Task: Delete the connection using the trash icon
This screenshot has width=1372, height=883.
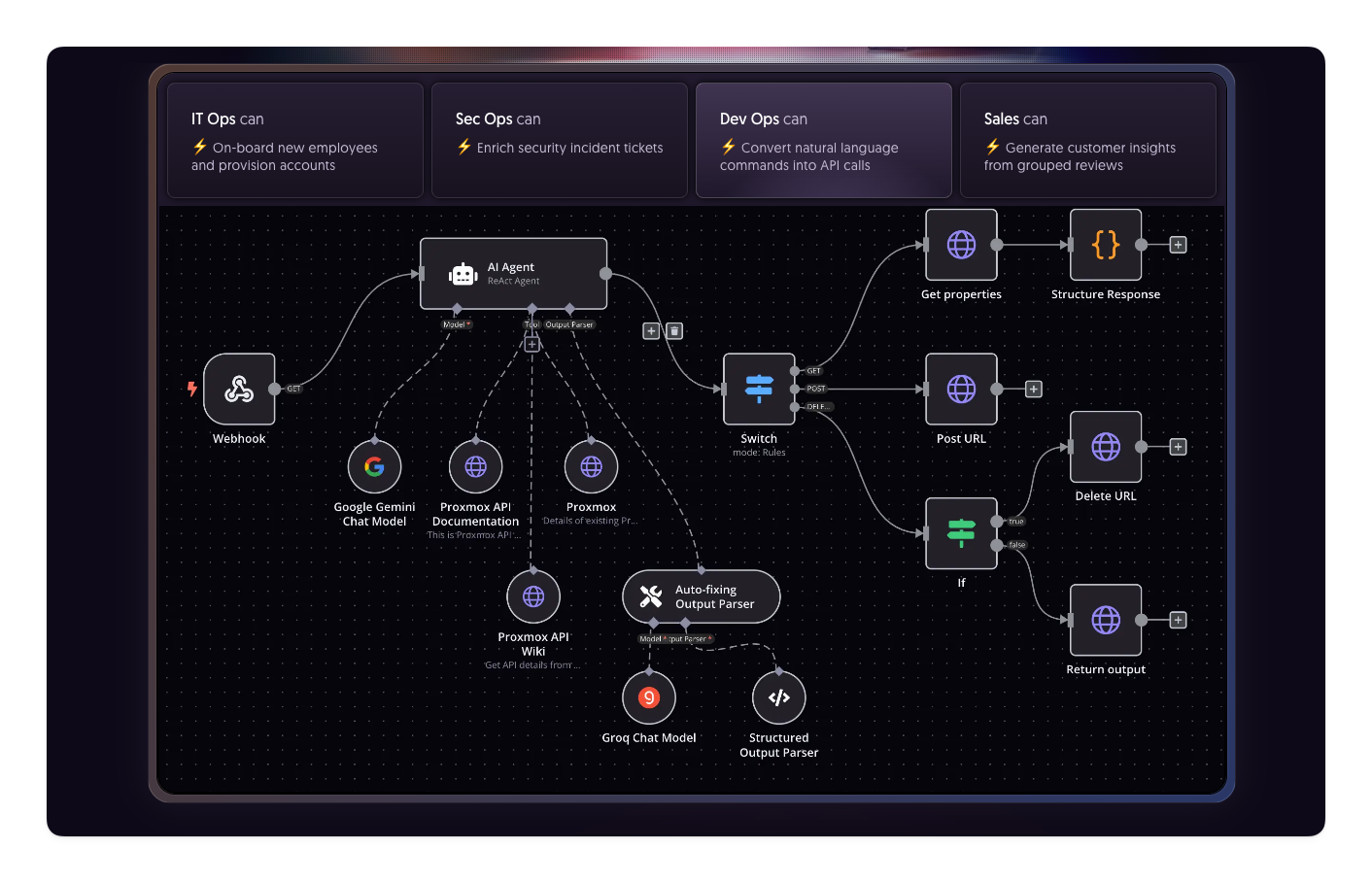Action: pyautogui.click(x=674, y=331)
